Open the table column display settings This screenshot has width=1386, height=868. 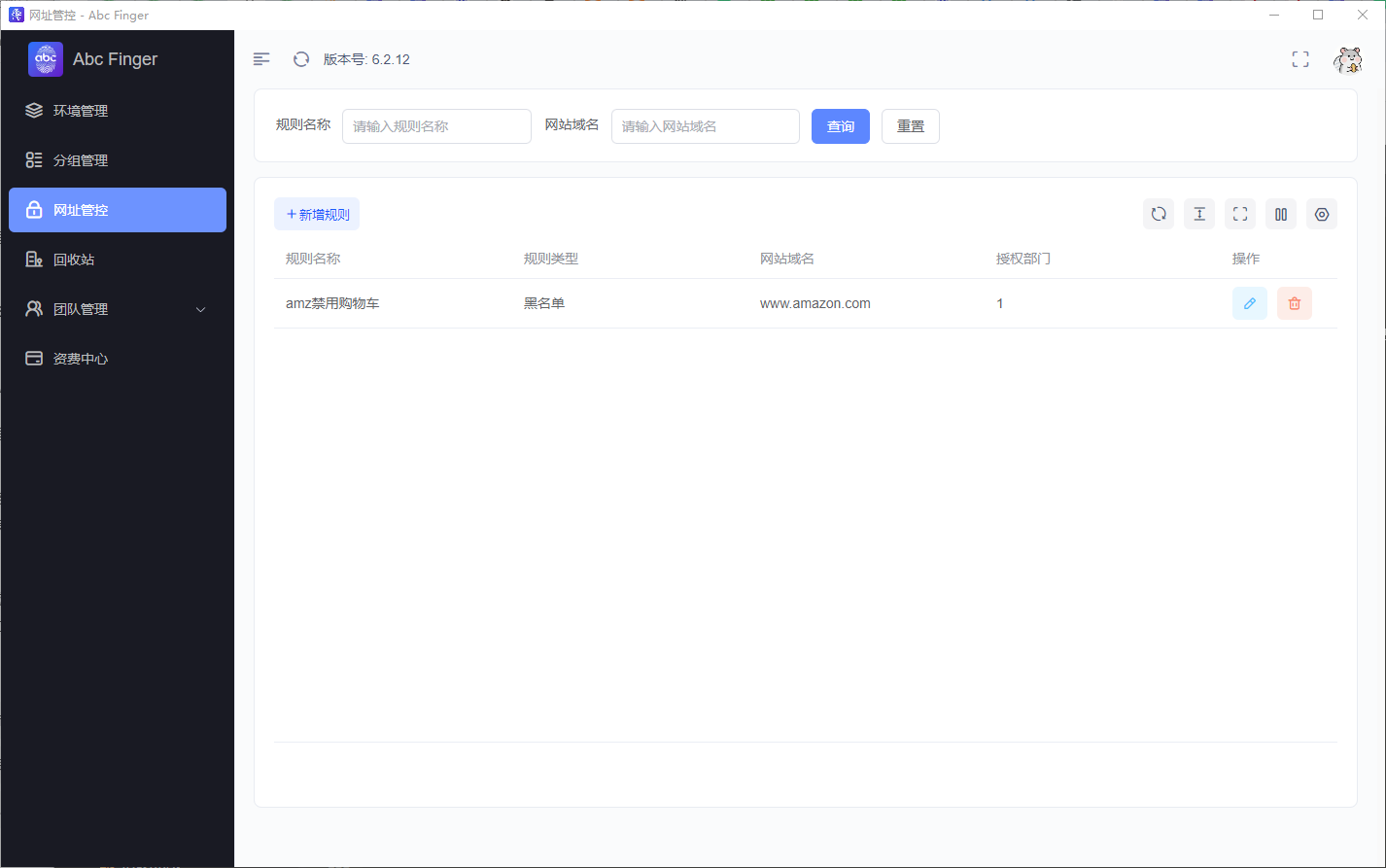click(x=1281, y=214)
